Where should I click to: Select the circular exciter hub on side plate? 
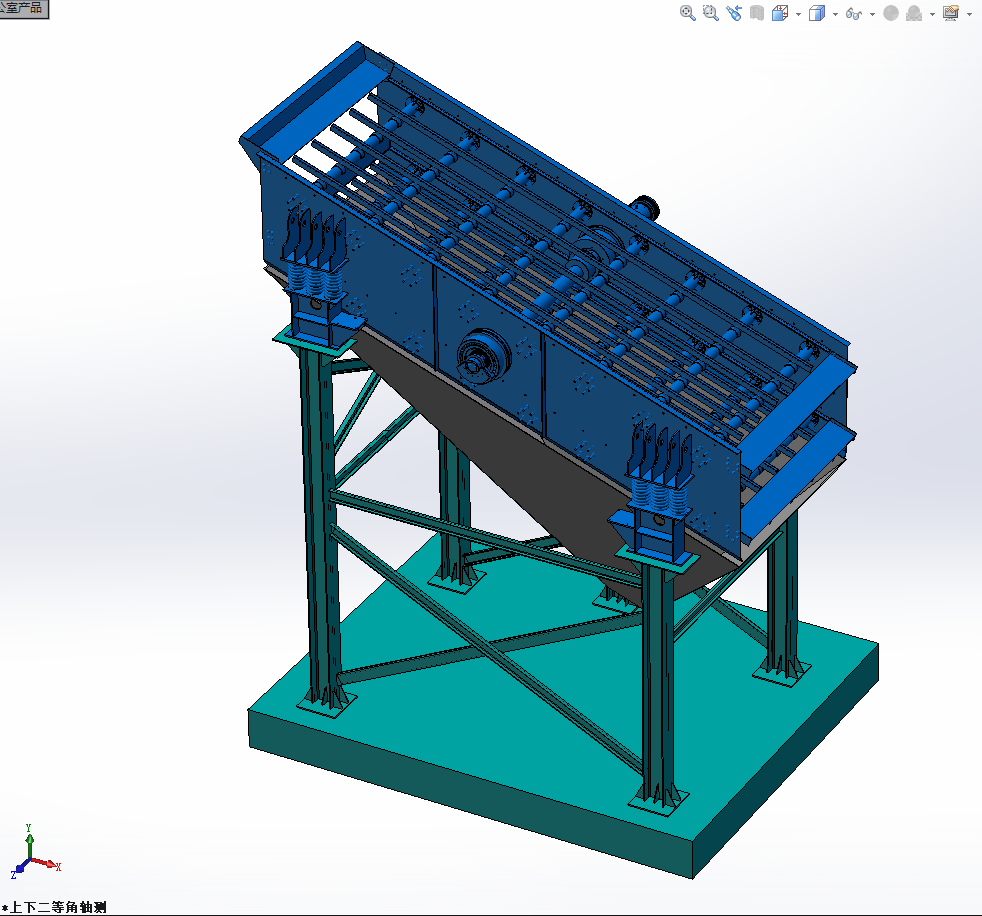(x=483, y=354)
